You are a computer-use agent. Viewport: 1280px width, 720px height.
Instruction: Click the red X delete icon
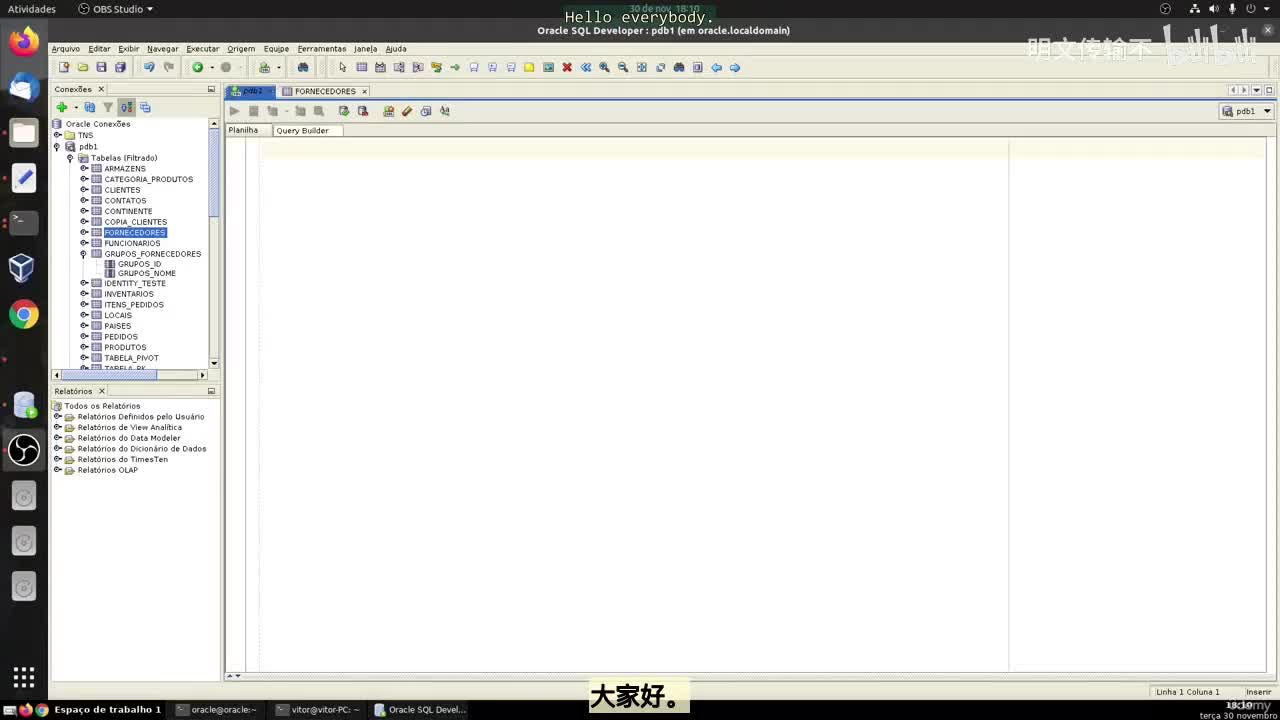click(x=567, y=68)
